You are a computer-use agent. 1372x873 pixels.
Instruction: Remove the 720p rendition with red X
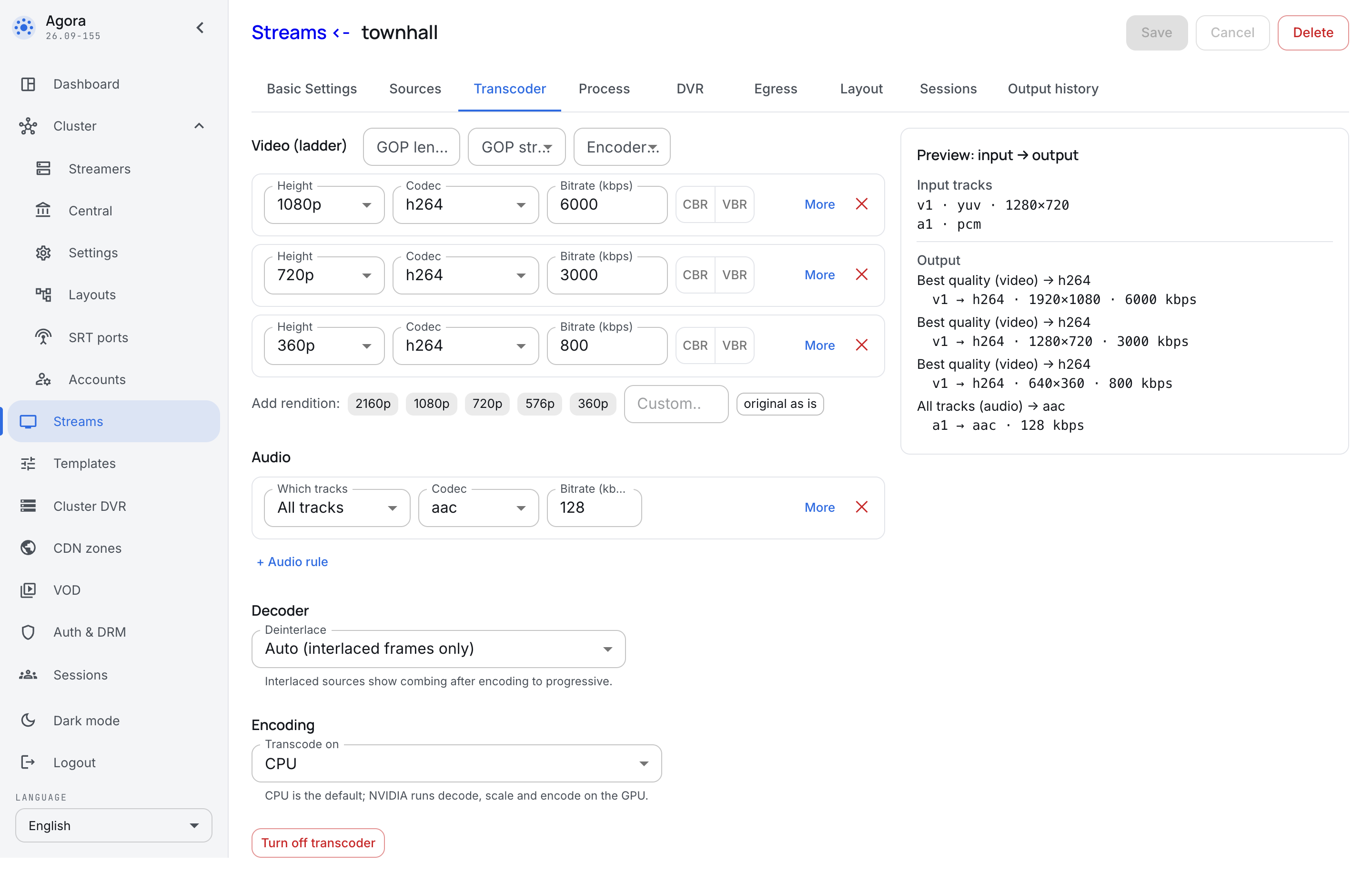(861, 274)
